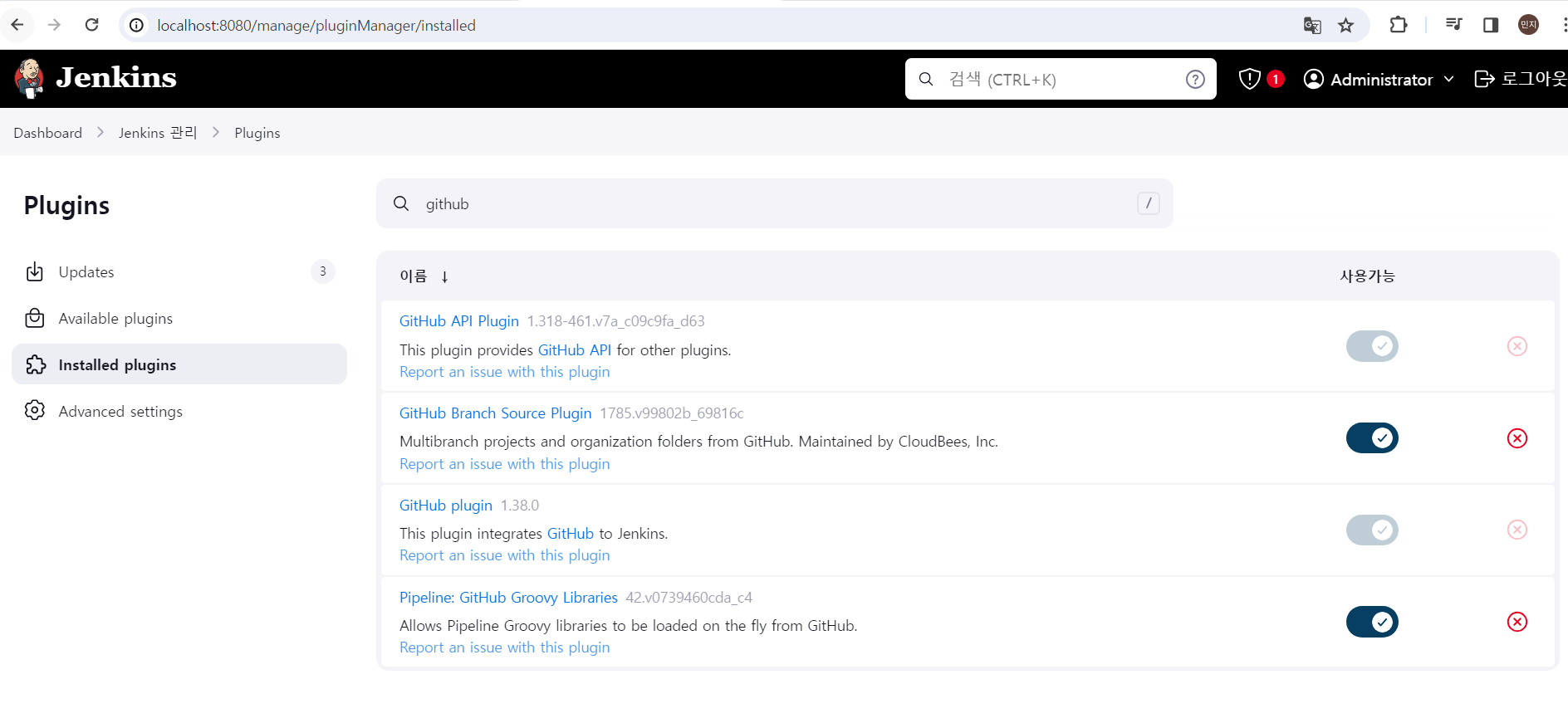The height and width of the screenshot is (728, 1568).
Task: Click the Updates download icon
Action: (35, 271)
